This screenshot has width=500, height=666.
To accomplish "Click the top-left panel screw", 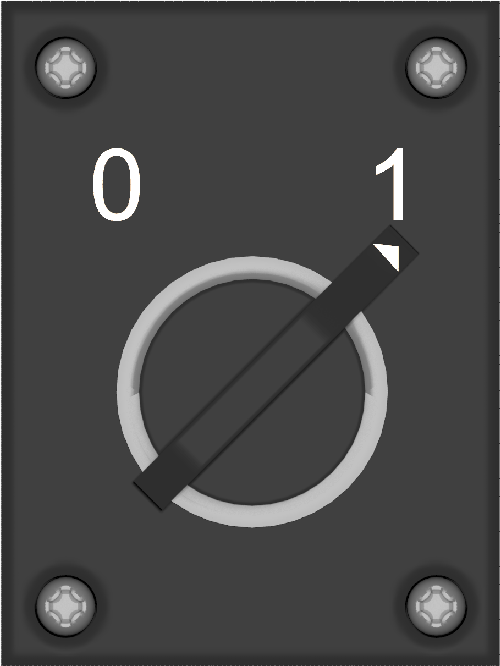I will [x=66, y=68].
